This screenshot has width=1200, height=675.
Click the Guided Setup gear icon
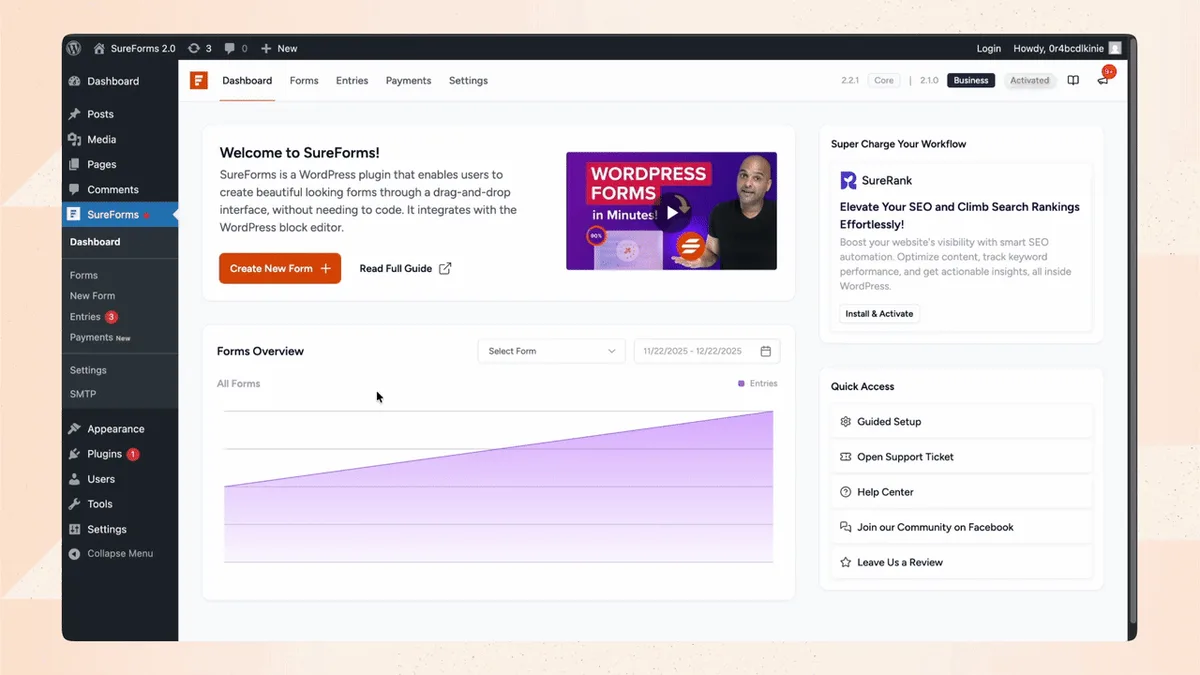click(x=846, y=421)
